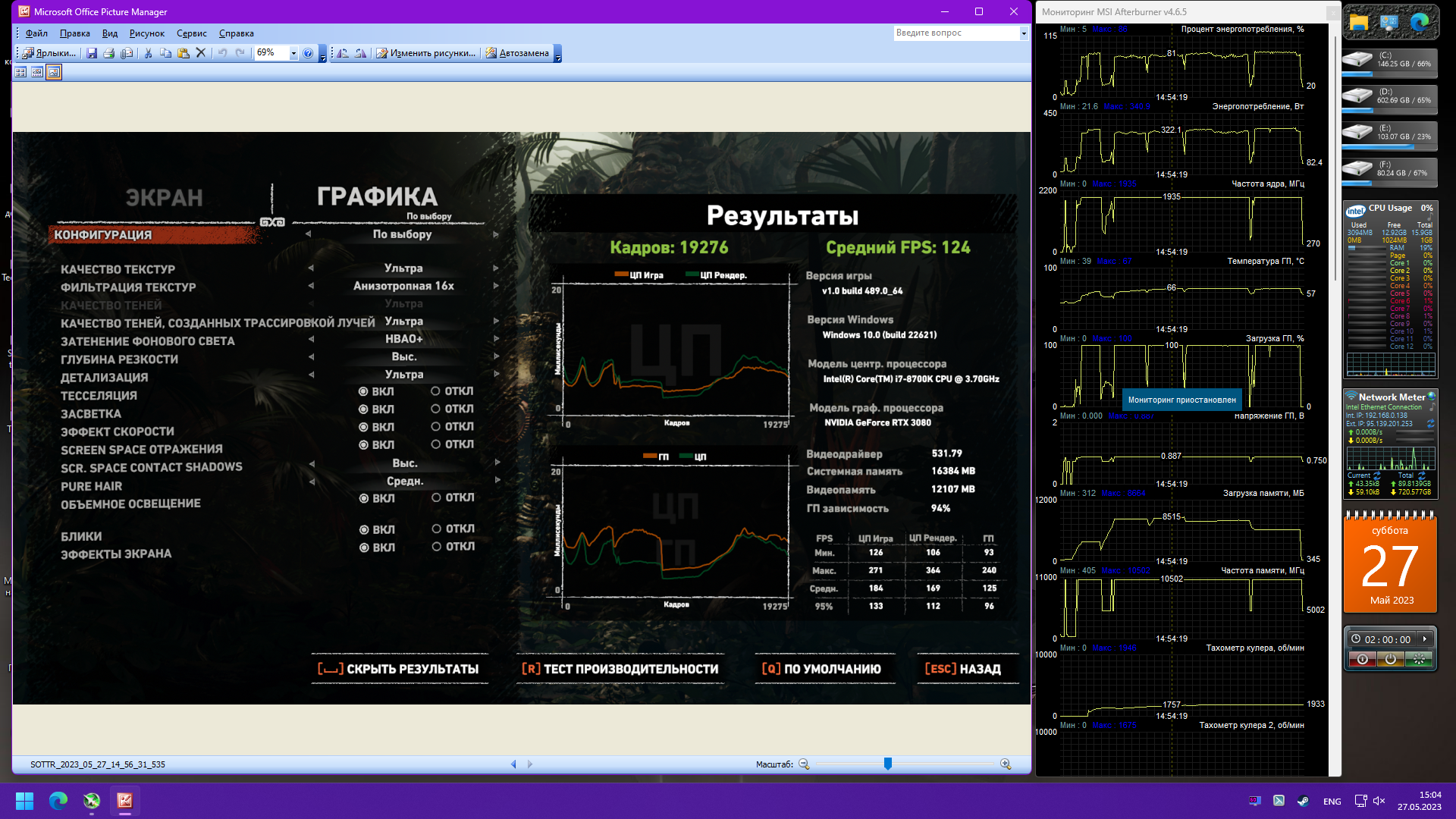
Task: Select ОТКЛ radio for Тесселяция
Action: tap(436, 391)
